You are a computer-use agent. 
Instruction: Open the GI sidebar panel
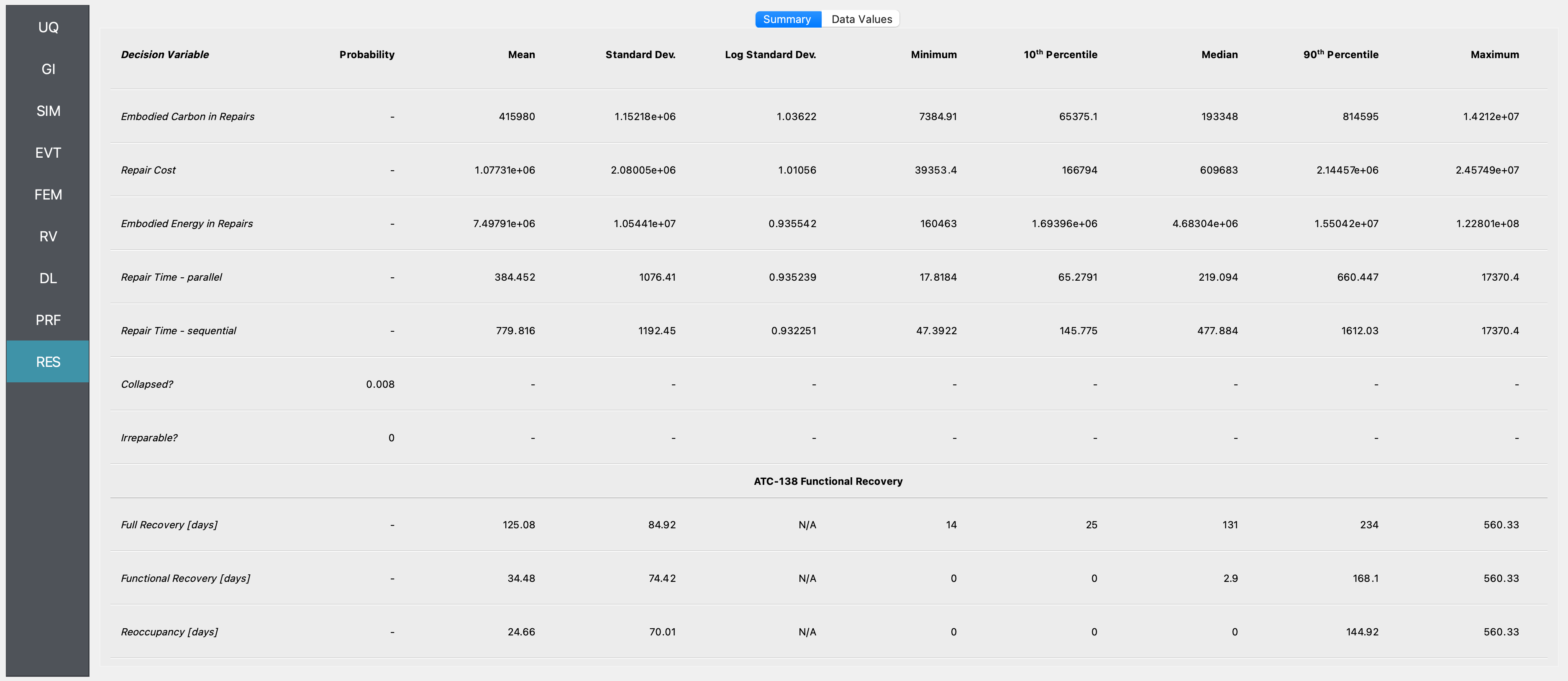(x=48, y=69)
